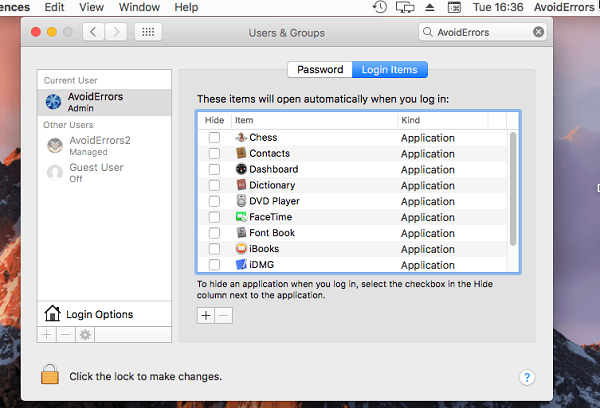Click the AvoidErrors name in the menu bar
Image resolution: width=600 pixels, height=408 pixels.
564,7
